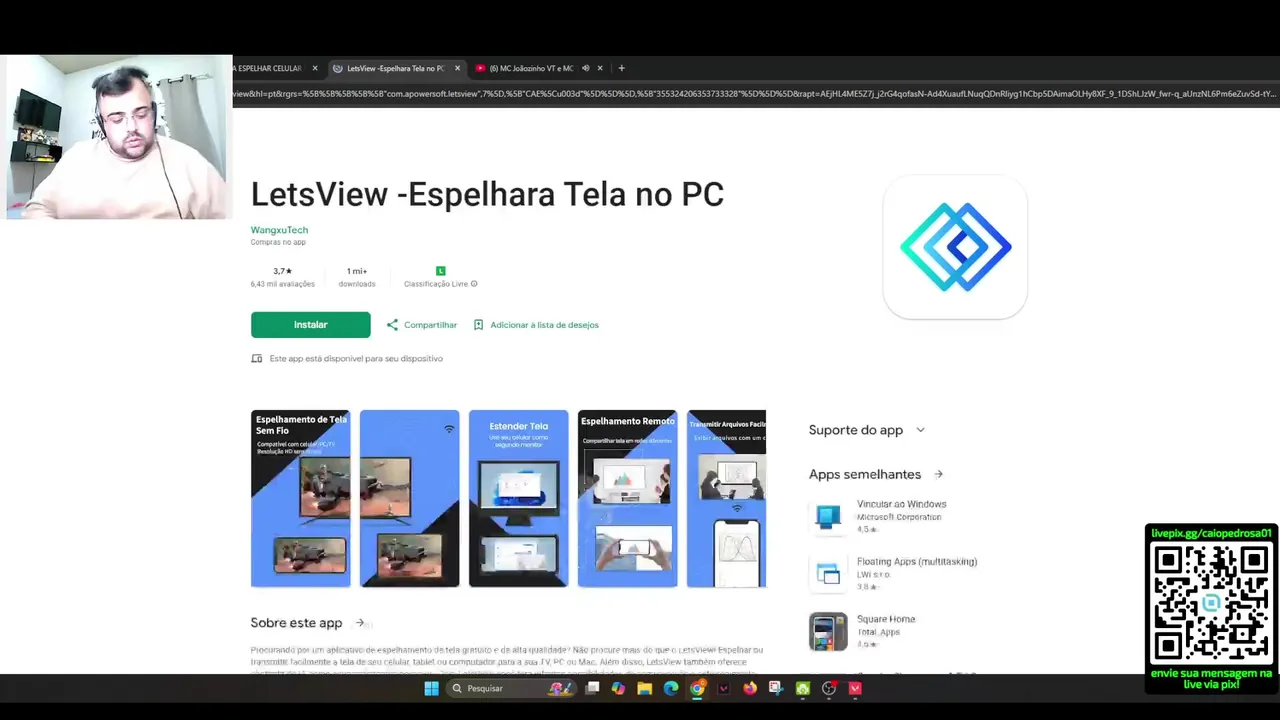Click the 3,7 star rating text

click(282, 271)
